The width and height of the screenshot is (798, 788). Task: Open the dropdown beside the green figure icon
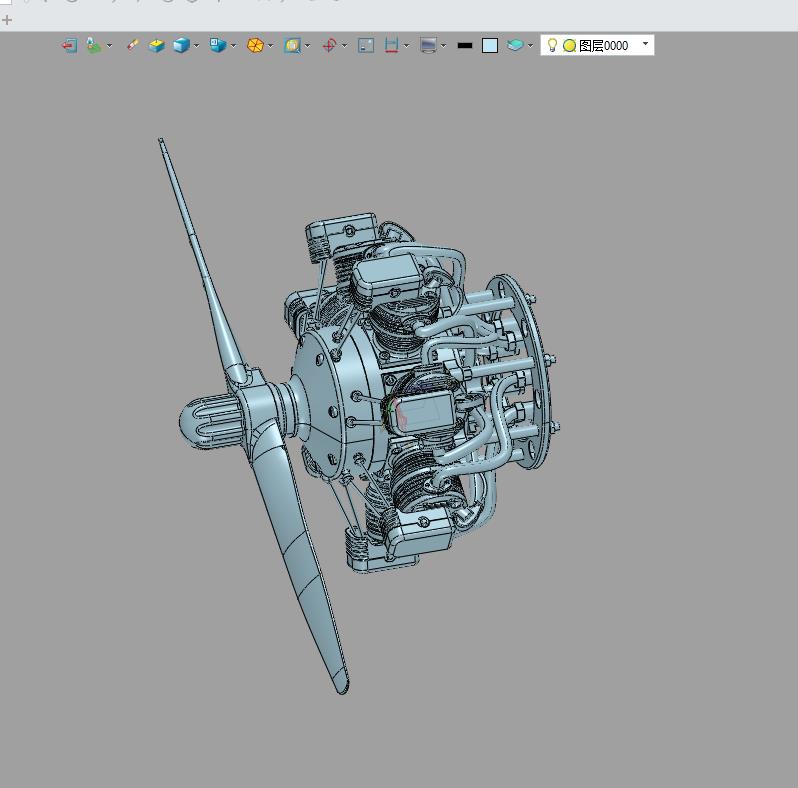click(109, 46)
